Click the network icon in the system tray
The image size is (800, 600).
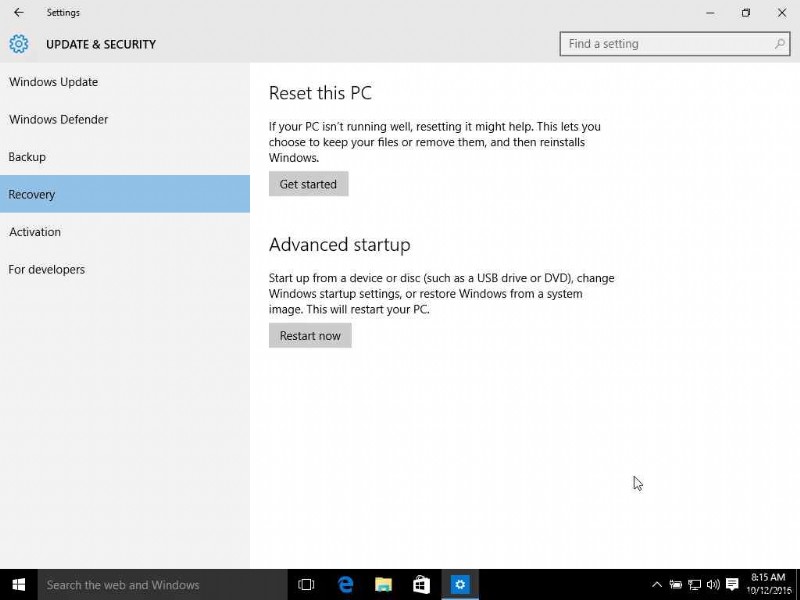point(694,585)
